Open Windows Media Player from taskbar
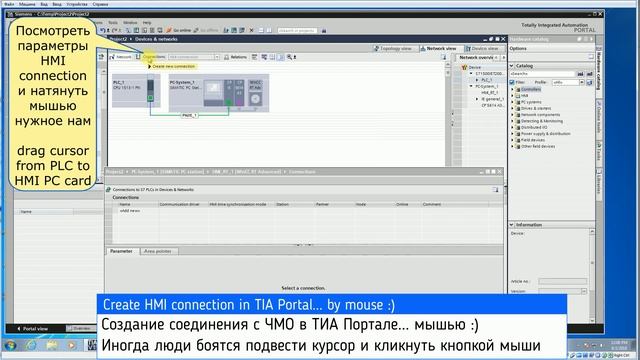This screenshot has width=640, height=360. 72,345
